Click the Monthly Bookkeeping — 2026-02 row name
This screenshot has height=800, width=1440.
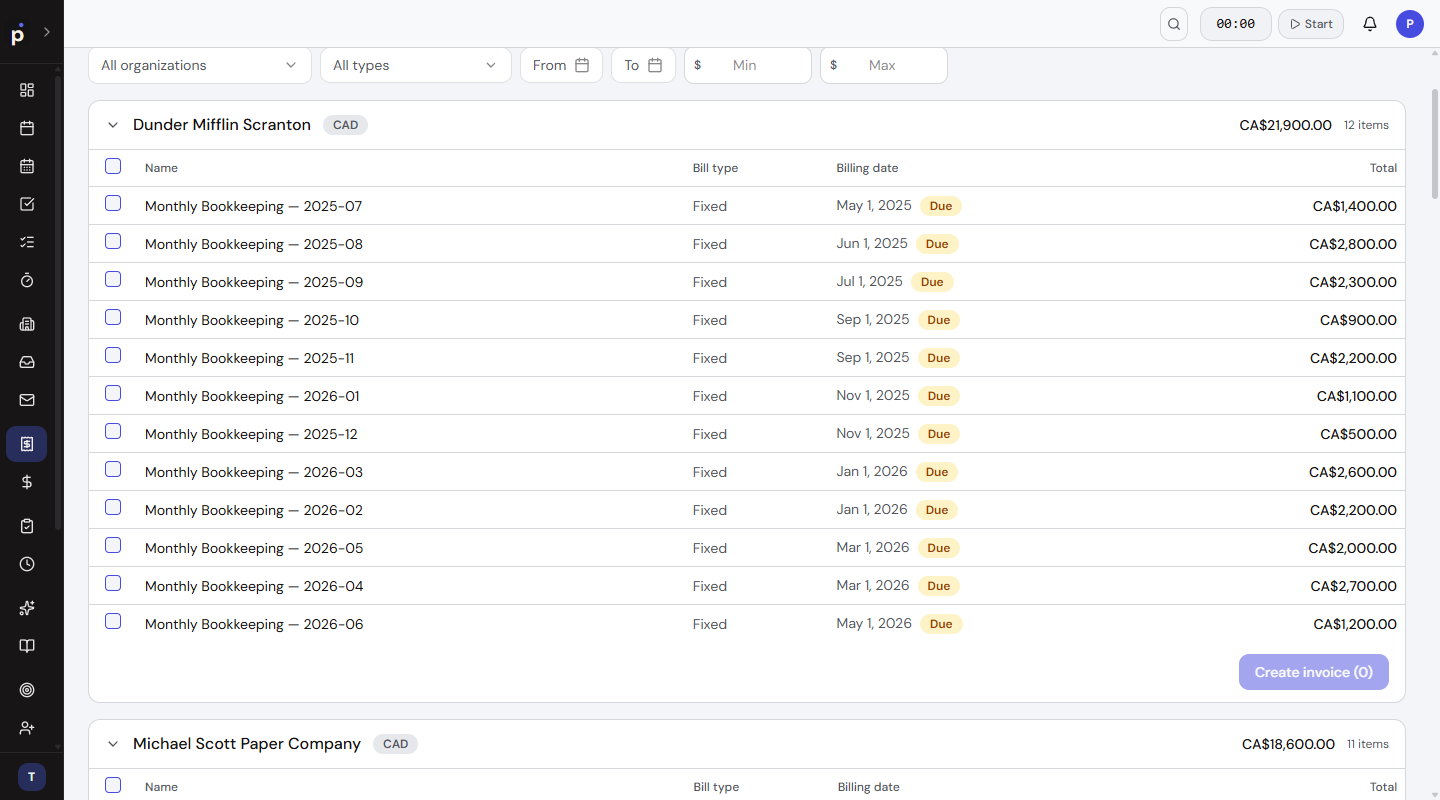pyautogui.click(x=254, y=510)
